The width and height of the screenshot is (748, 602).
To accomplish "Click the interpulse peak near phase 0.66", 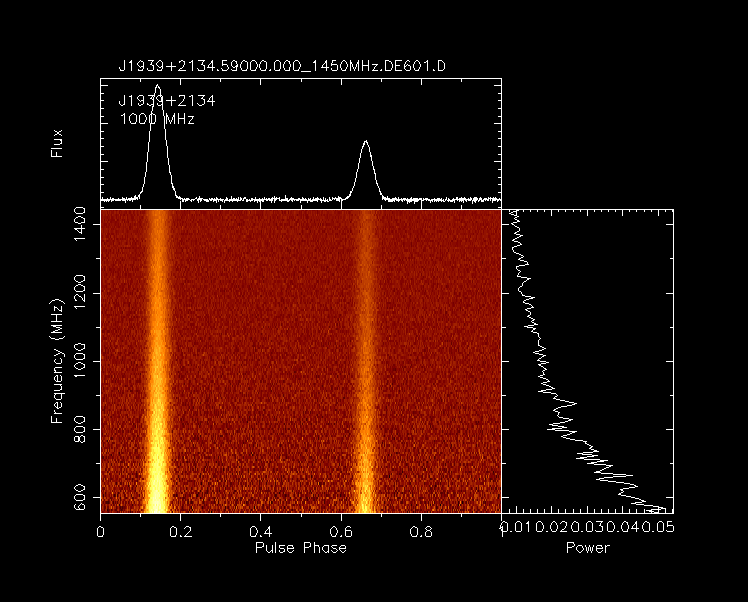I will click(366, 143).
